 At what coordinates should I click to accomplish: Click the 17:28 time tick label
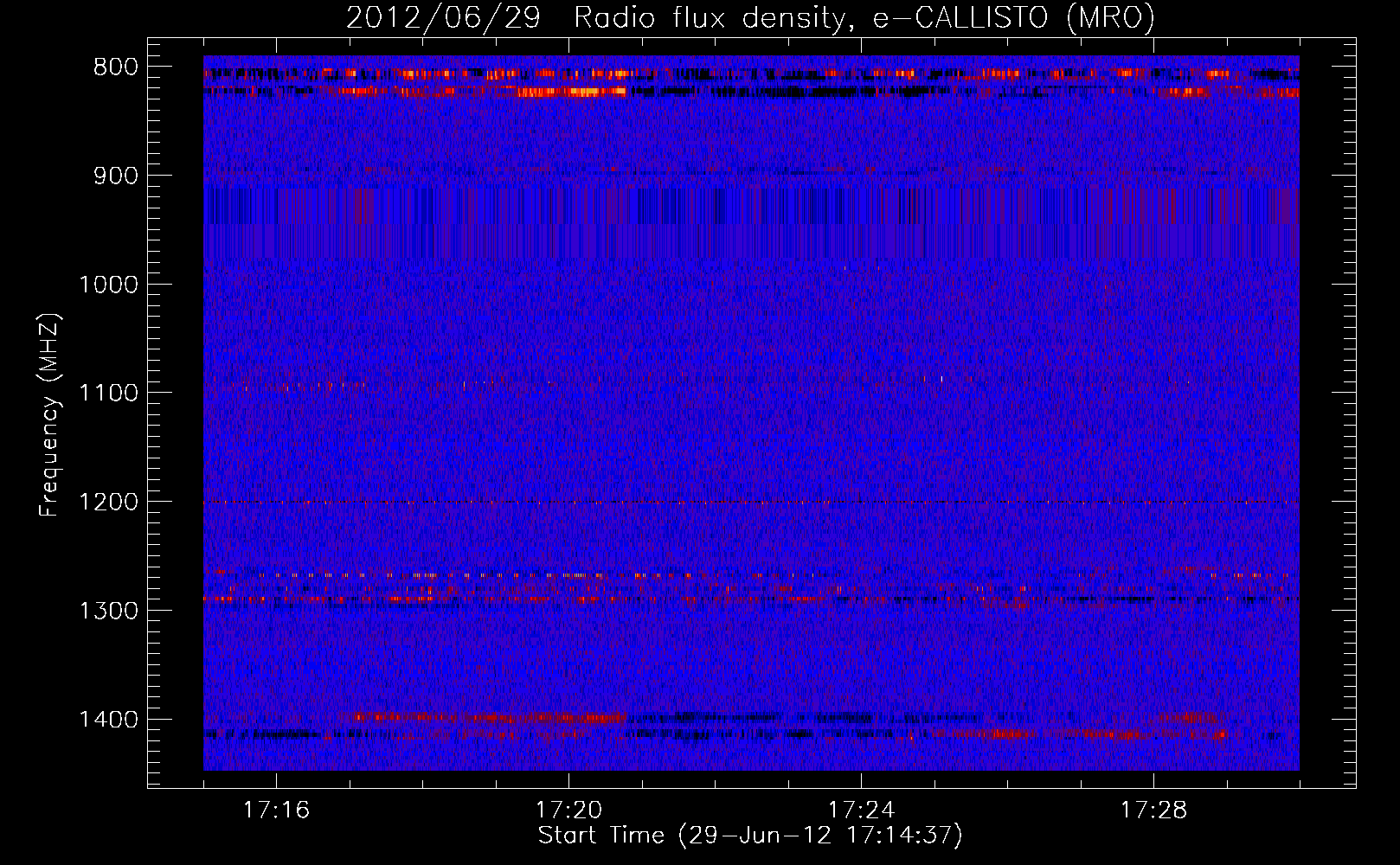[1153, 811]
